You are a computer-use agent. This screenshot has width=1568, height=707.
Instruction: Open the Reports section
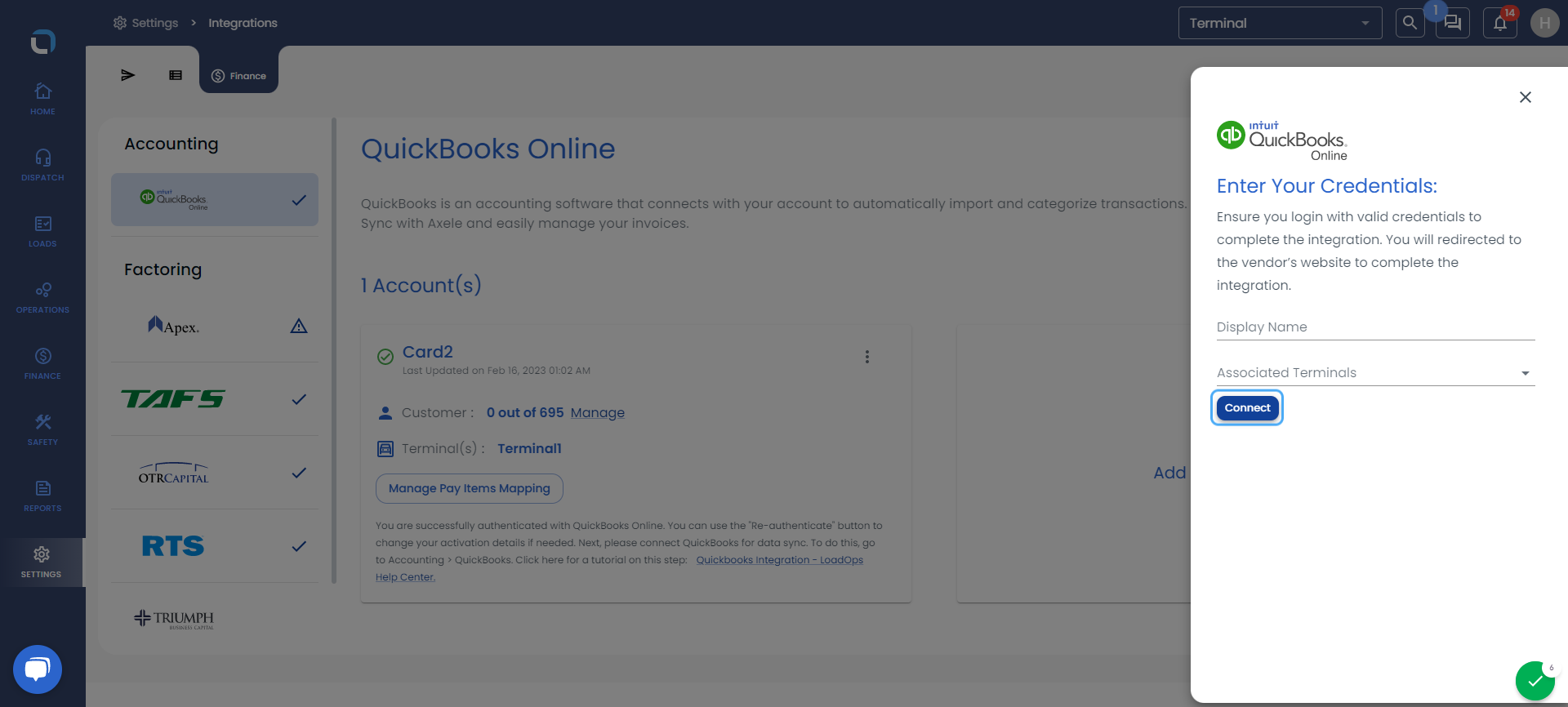(x=42, y=496)
